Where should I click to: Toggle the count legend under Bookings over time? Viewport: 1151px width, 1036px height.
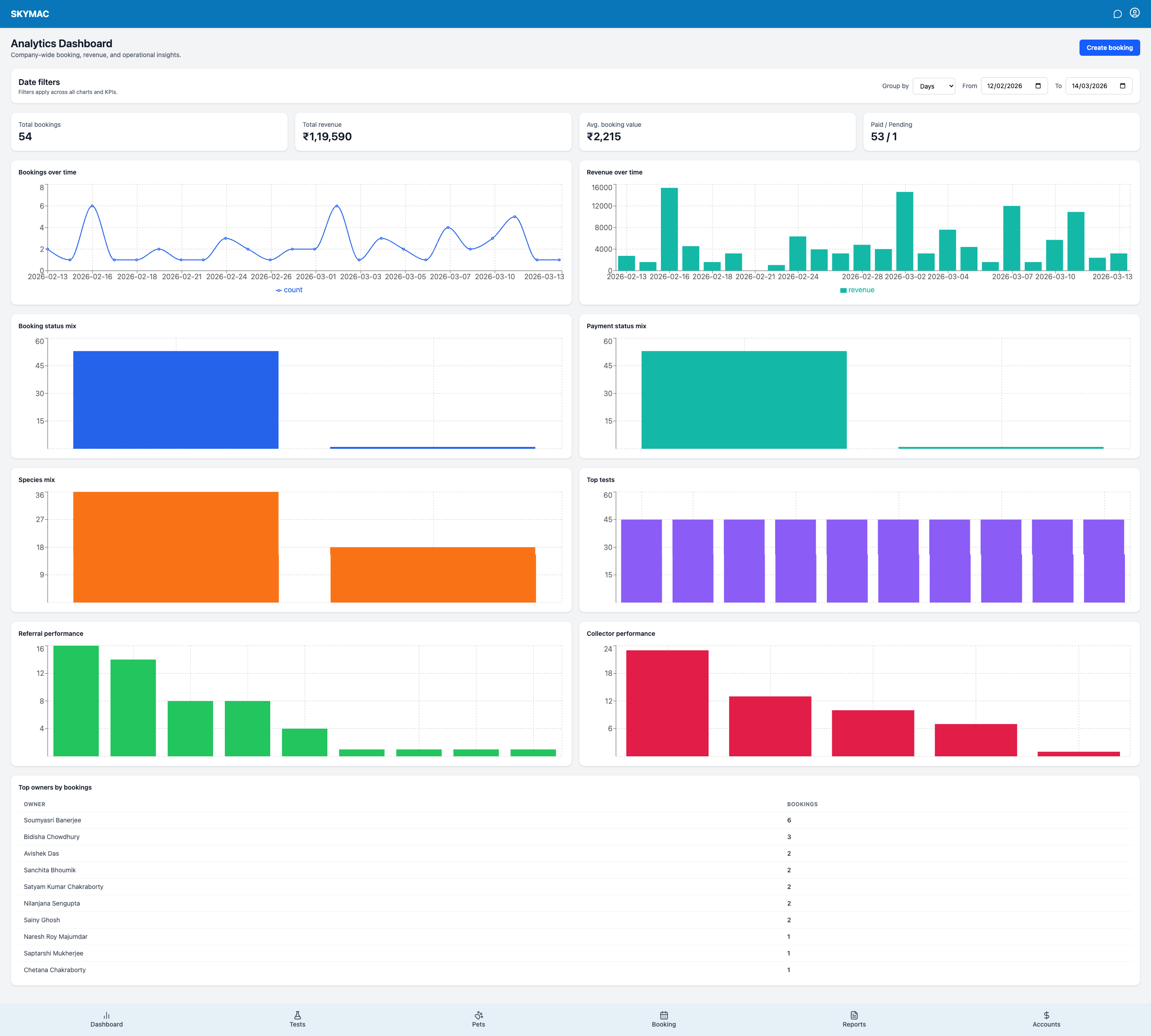point(289,290)
